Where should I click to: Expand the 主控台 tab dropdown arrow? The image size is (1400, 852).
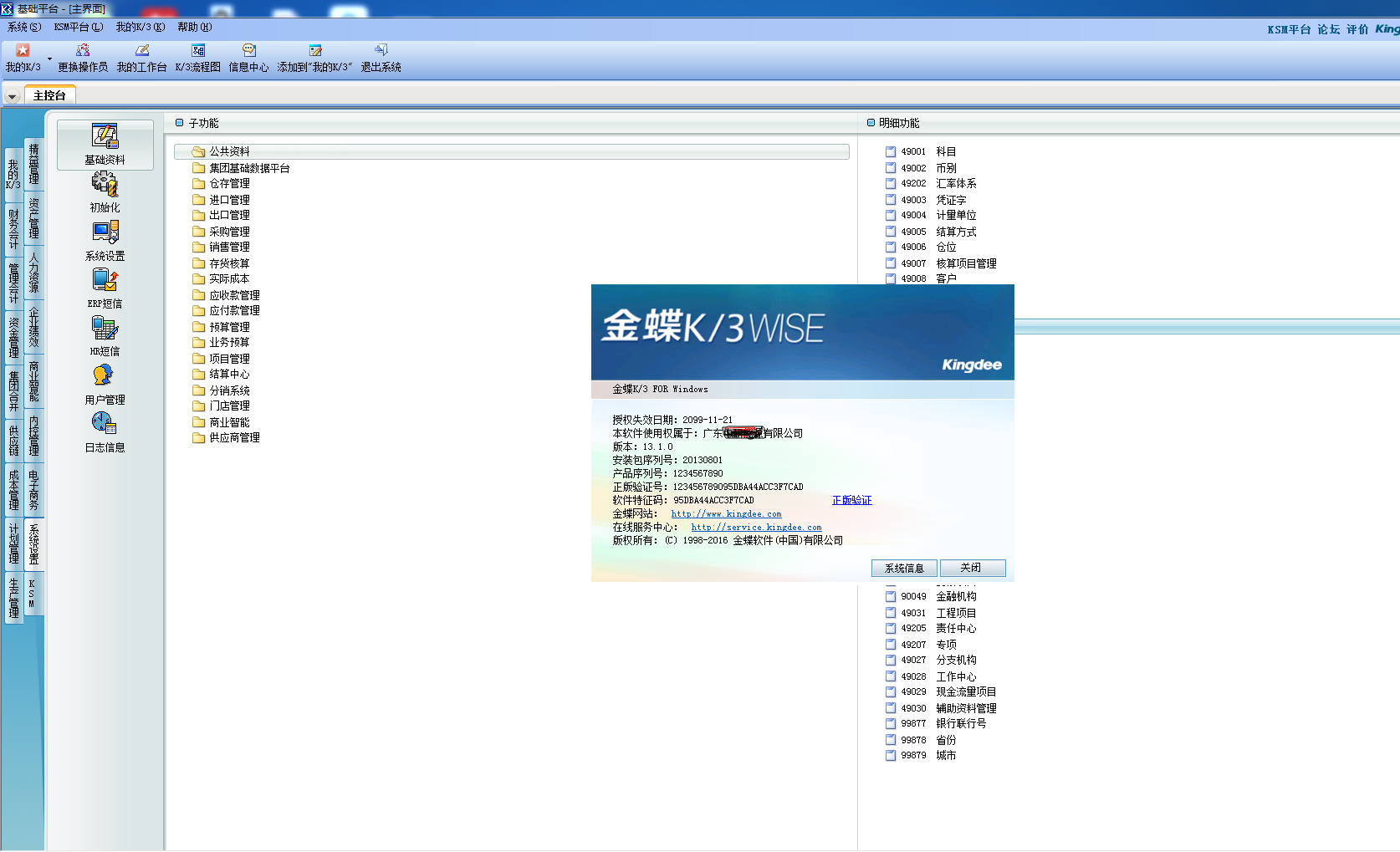12,94
